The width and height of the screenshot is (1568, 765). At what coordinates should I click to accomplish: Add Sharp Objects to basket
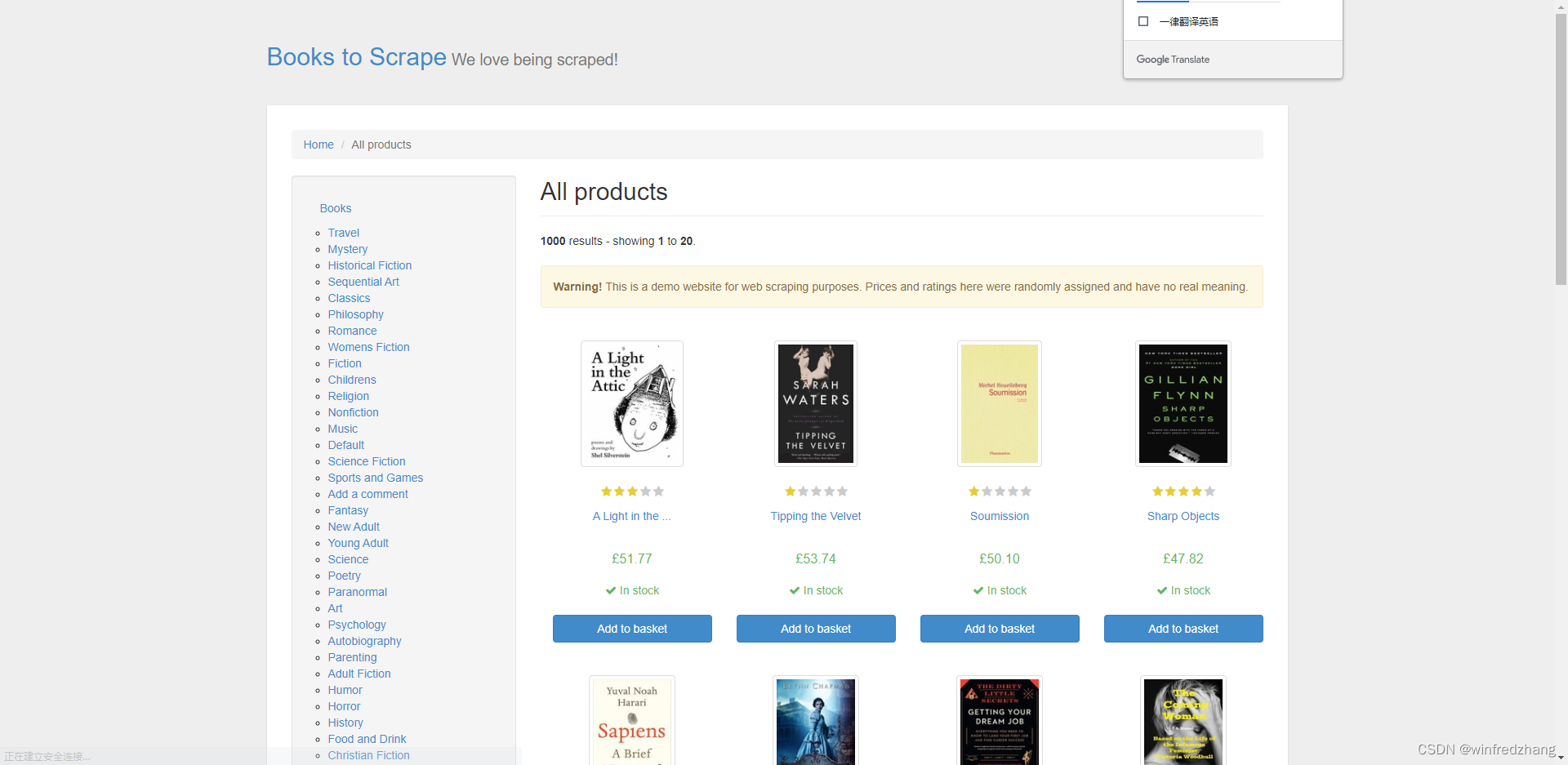(x=1183, y=629)
